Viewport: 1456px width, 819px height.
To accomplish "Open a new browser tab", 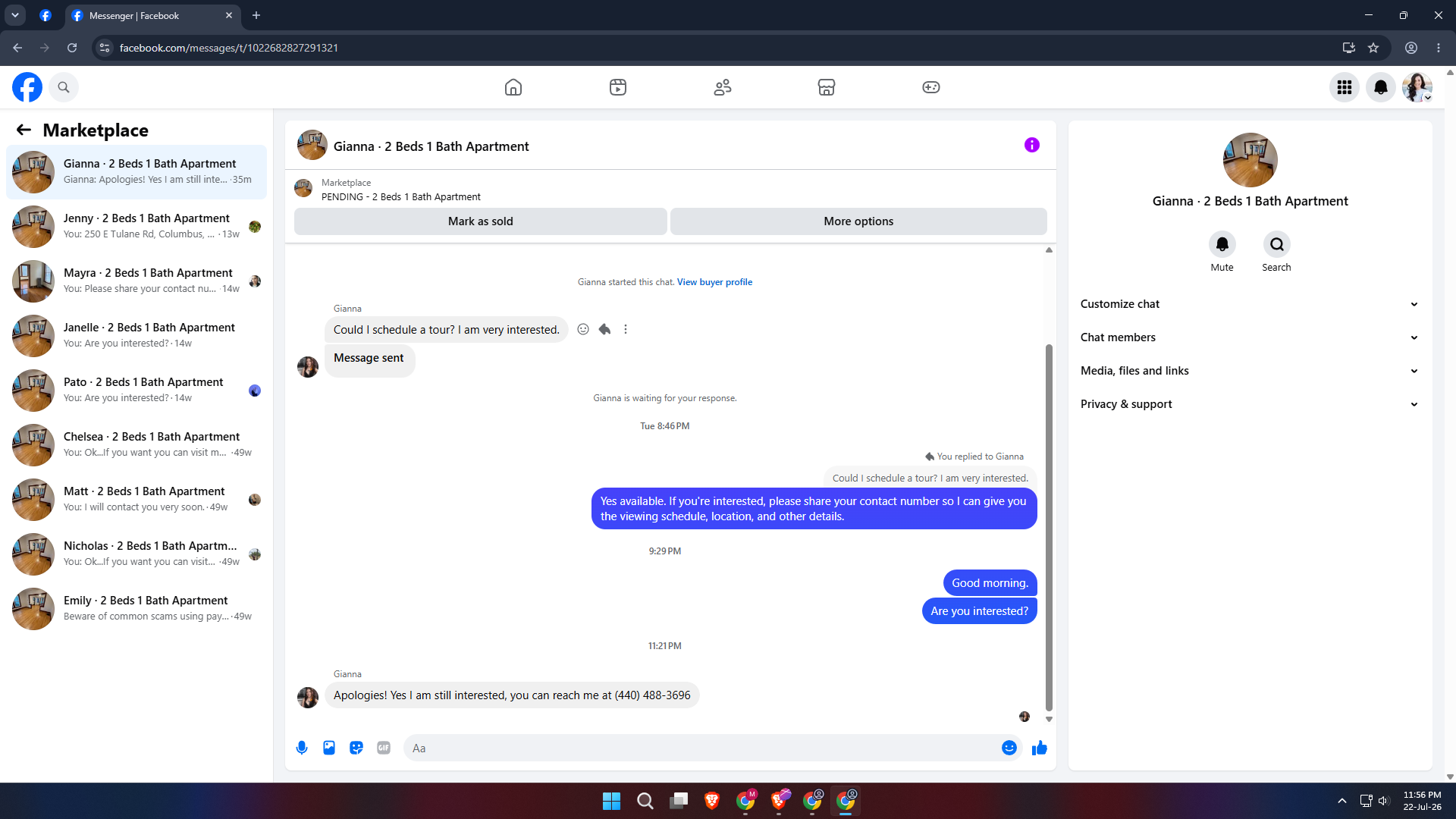I will (256, 15).
